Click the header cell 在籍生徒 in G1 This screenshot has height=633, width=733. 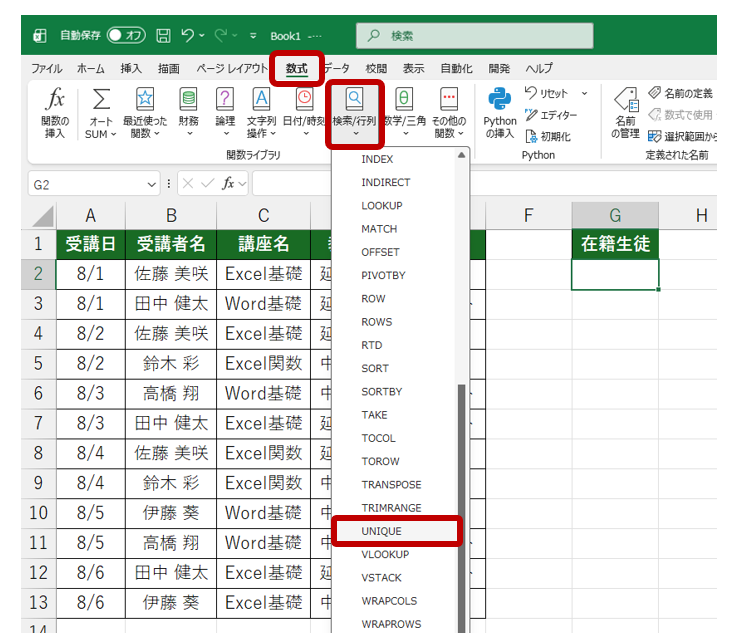(x=615, y=244)
